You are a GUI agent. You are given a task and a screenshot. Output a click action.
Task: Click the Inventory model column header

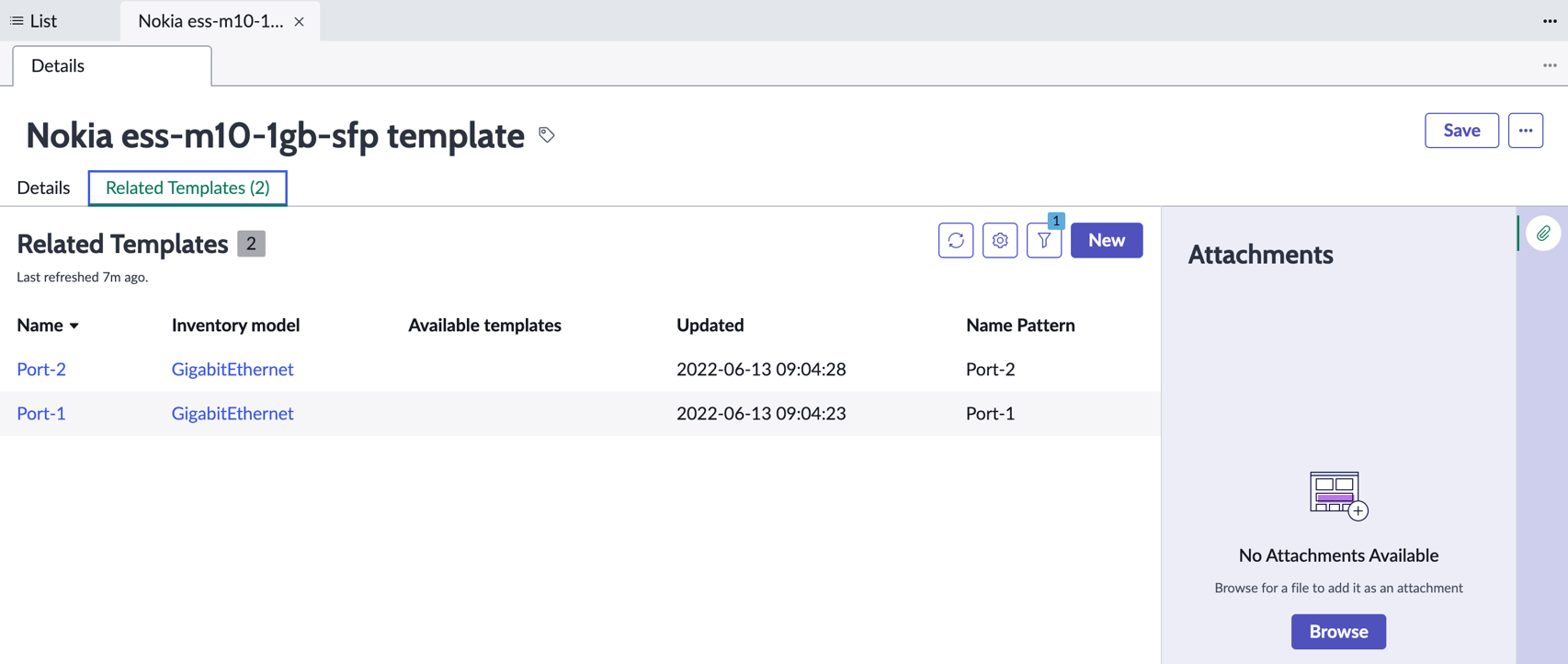[x=235, y=325]
